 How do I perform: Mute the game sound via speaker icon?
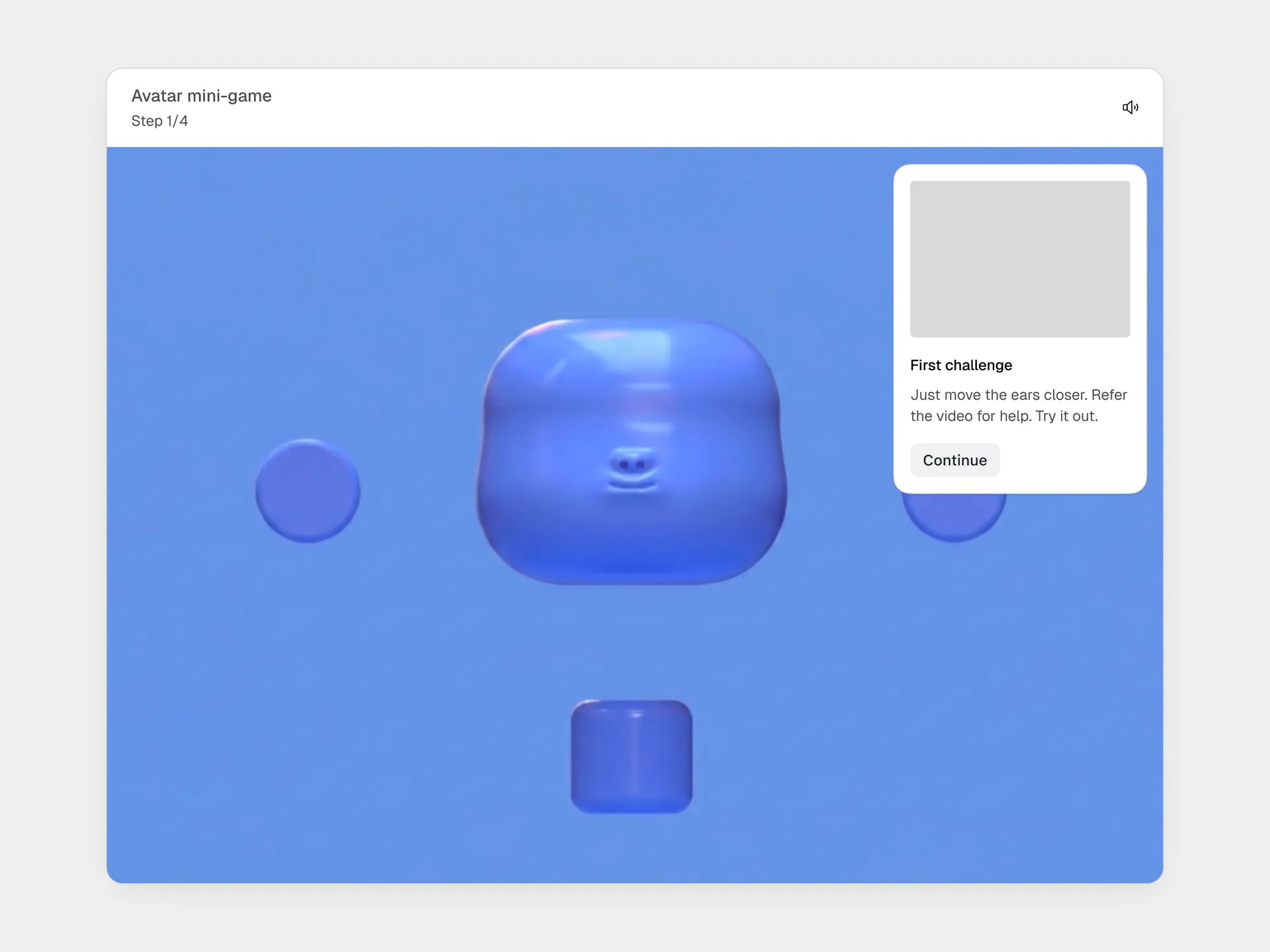(1130, 107)
